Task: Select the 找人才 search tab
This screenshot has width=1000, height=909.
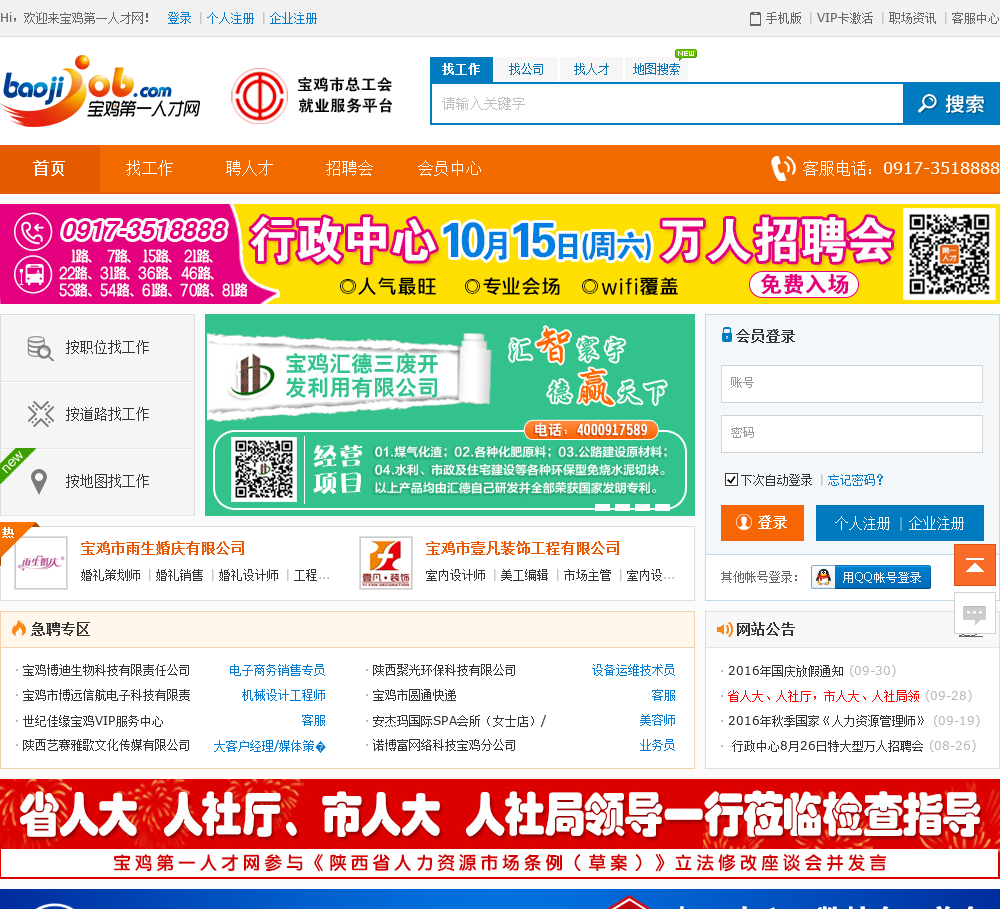Action: (591, 70)
